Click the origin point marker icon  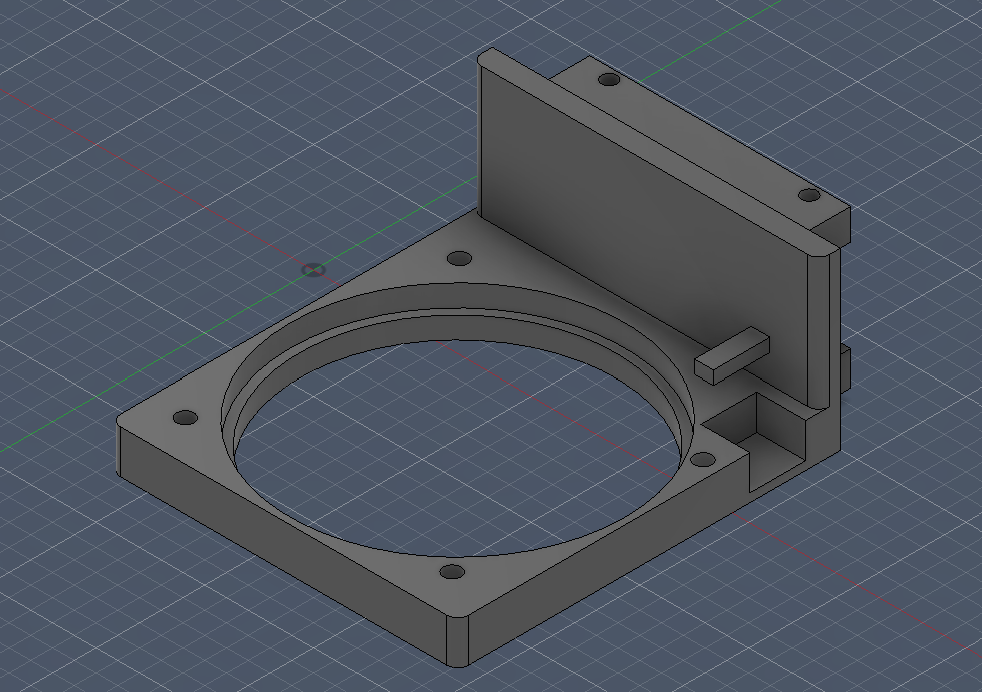pos(312,269)
